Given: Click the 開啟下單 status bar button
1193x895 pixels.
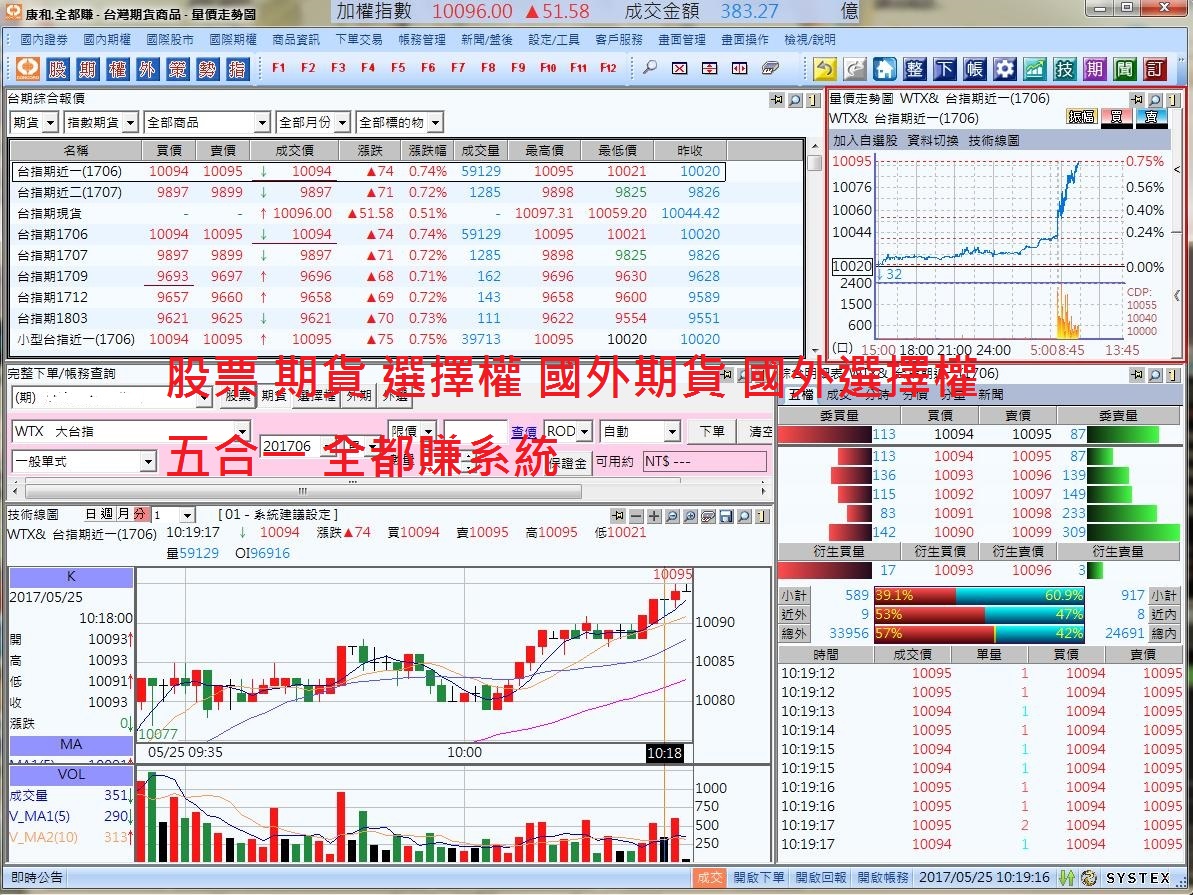Looking at the screenshot, I should [x=759, y=877].
